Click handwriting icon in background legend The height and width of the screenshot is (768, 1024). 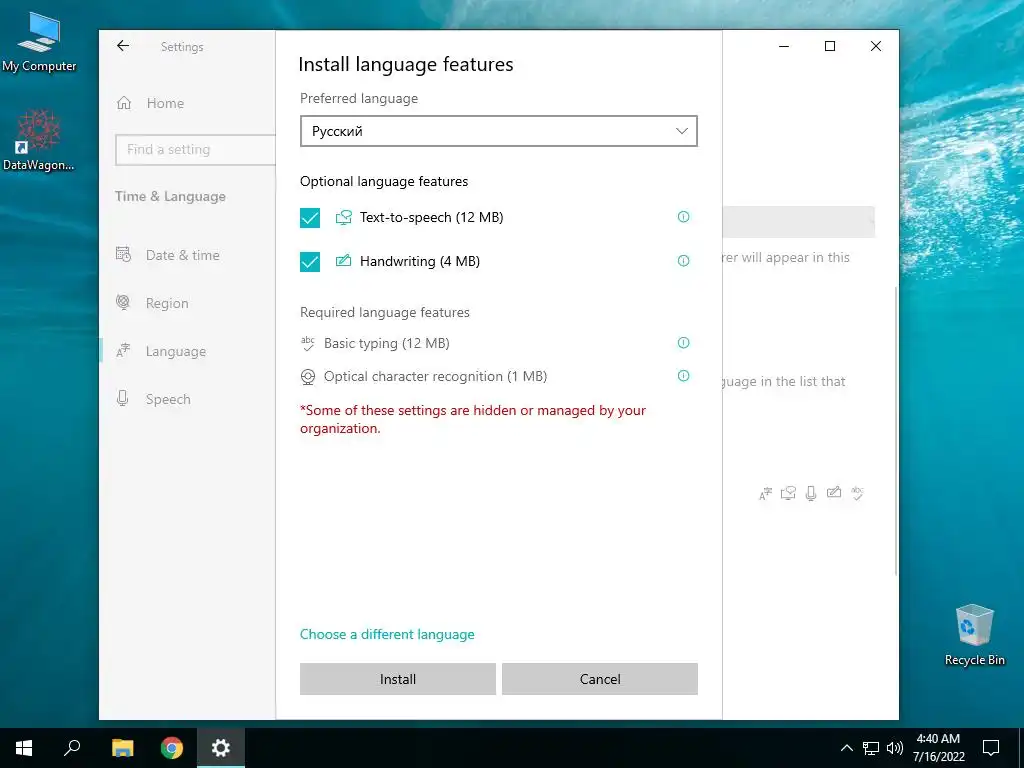tap(834, 492)
